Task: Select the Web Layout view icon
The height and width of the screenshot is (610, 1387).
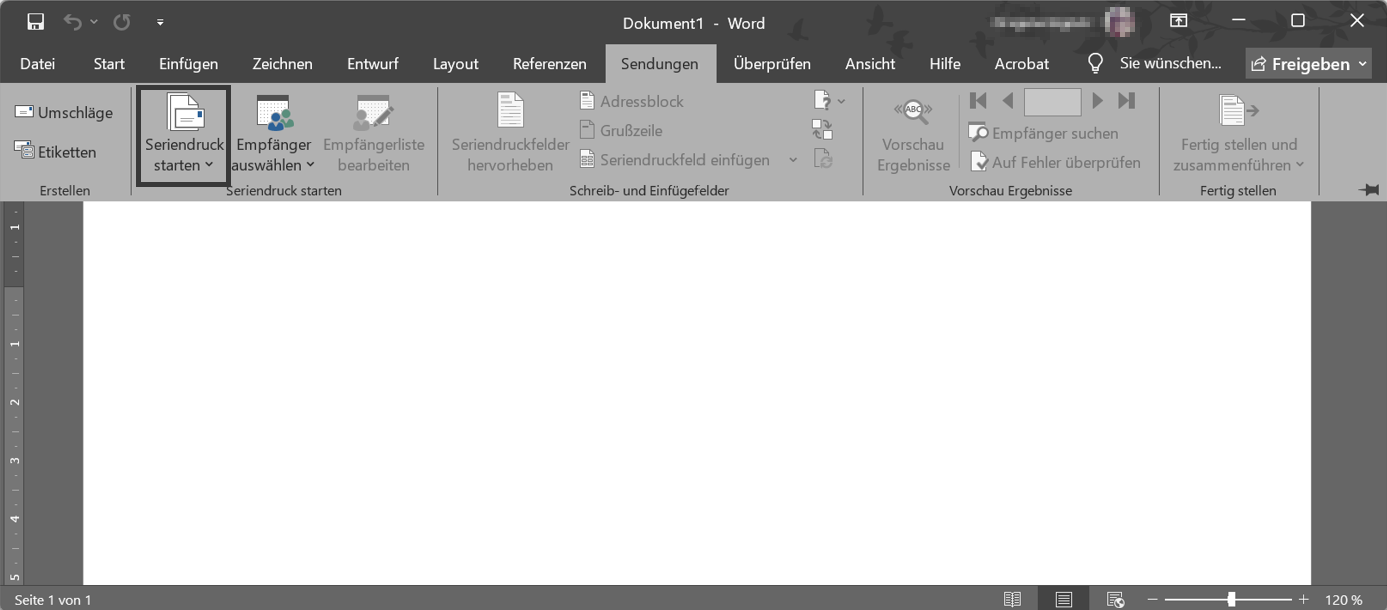Action: (1115, 599)
